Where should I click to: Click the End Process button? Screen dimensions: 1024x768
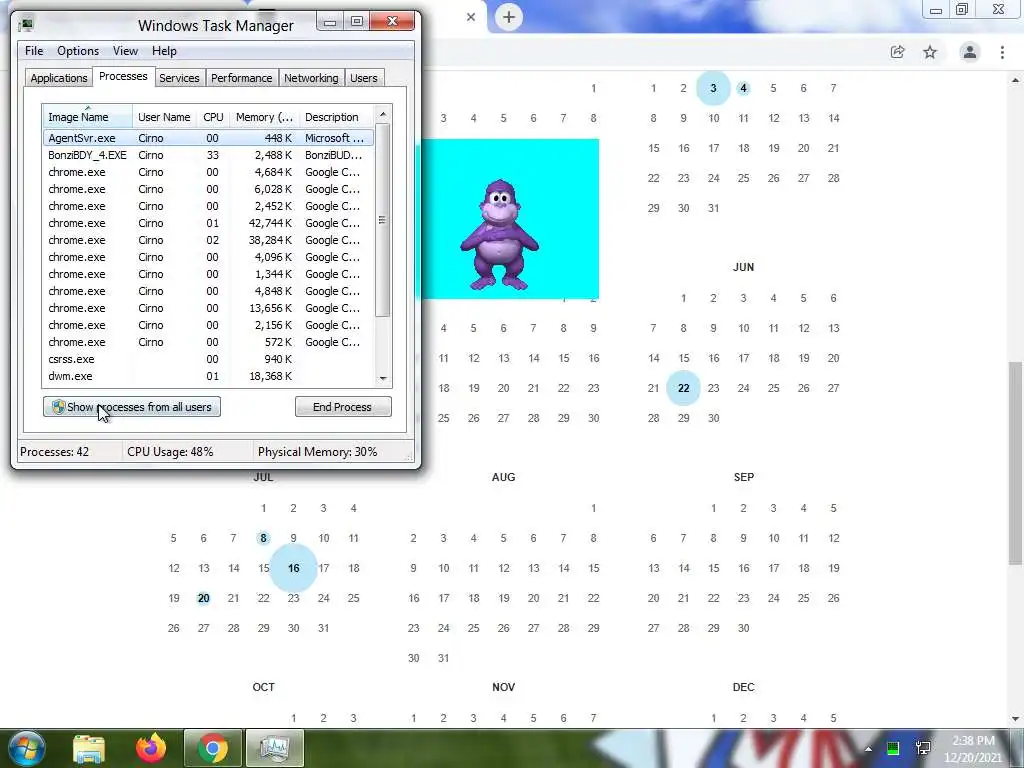[x=343, y=407]
